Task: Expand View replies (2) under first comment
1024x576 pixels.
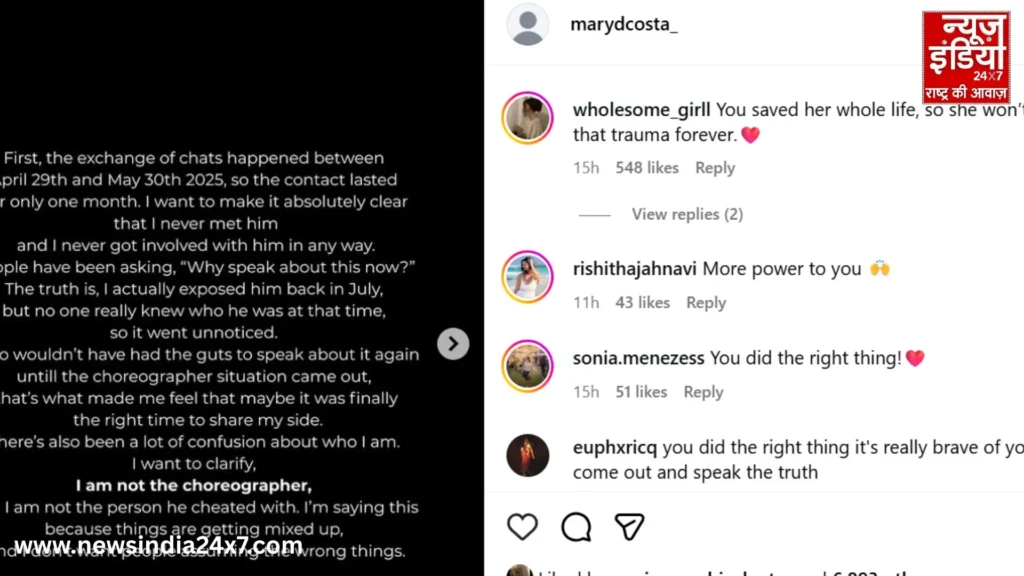Action: tap(687, 214)
